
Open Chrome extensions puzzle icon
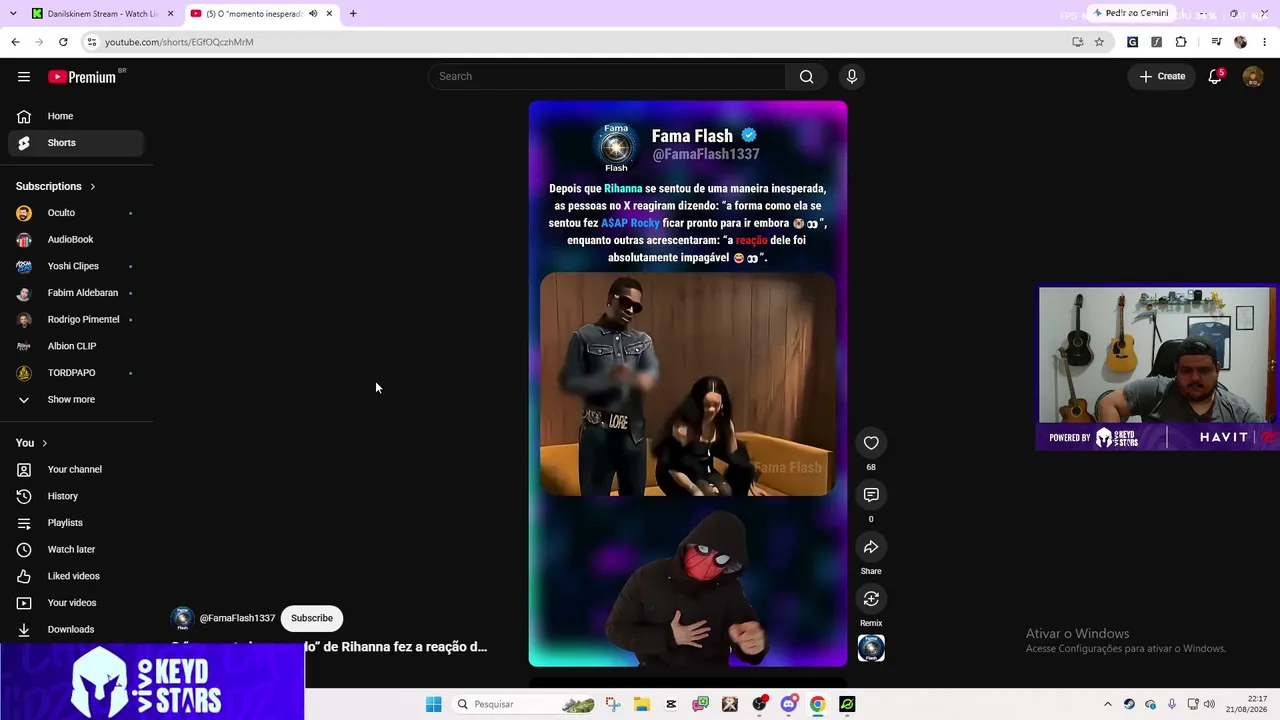pyautogui.click(x=1181, y=42)
